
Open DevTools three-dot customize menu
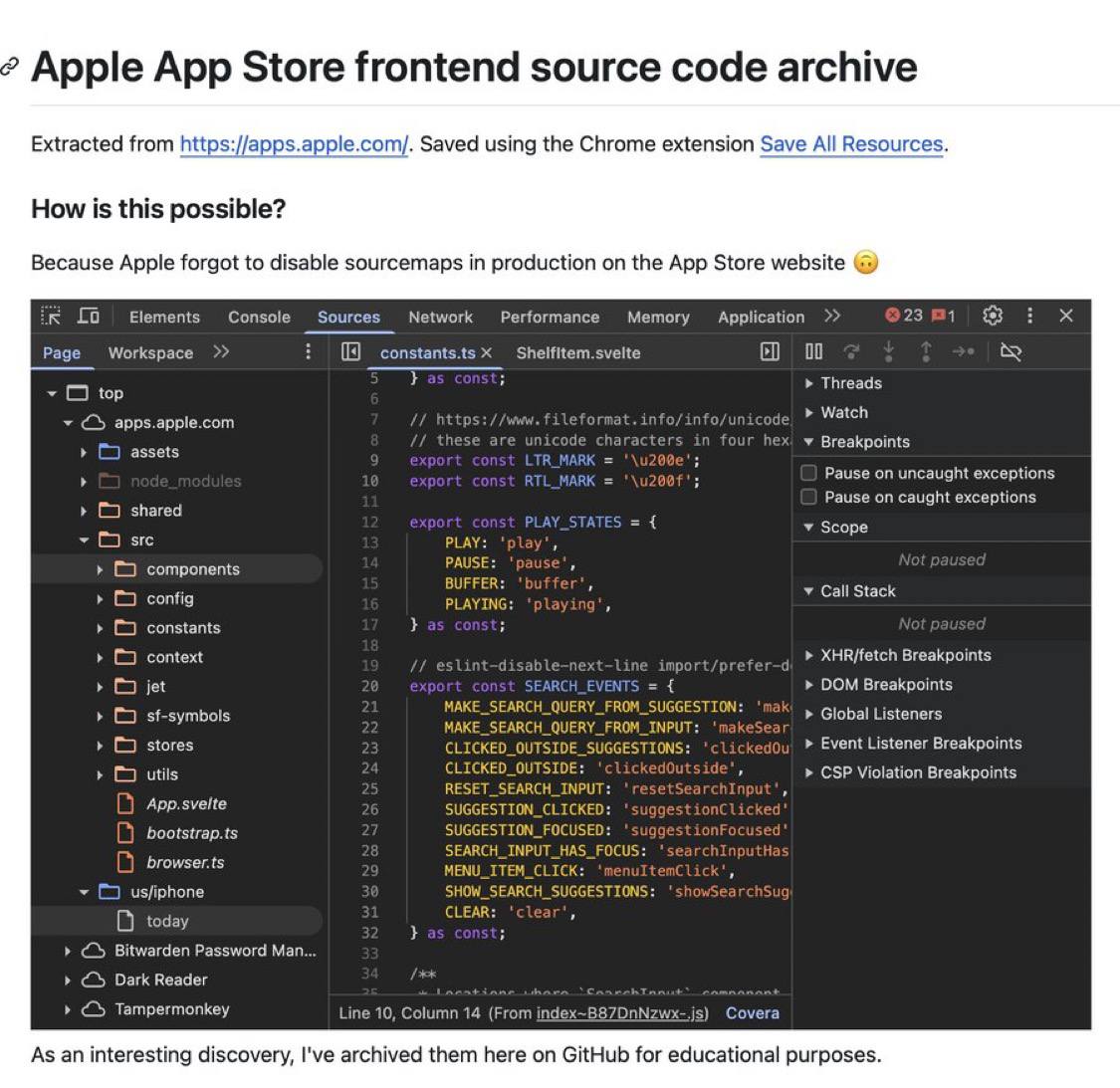pyautogui.click(x=1029, y=316)
